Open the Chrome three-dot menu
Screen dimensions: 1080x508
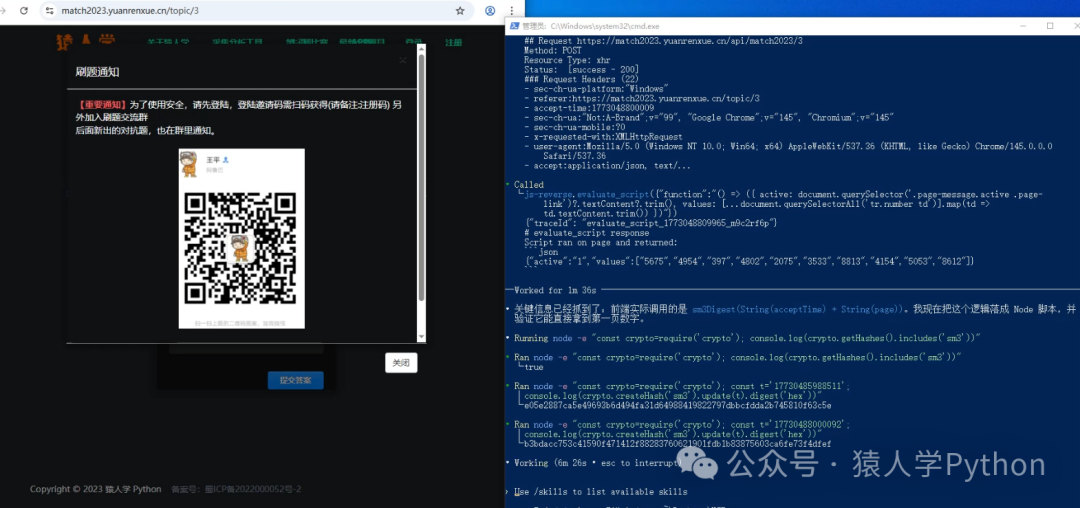[x=511, y=11]
